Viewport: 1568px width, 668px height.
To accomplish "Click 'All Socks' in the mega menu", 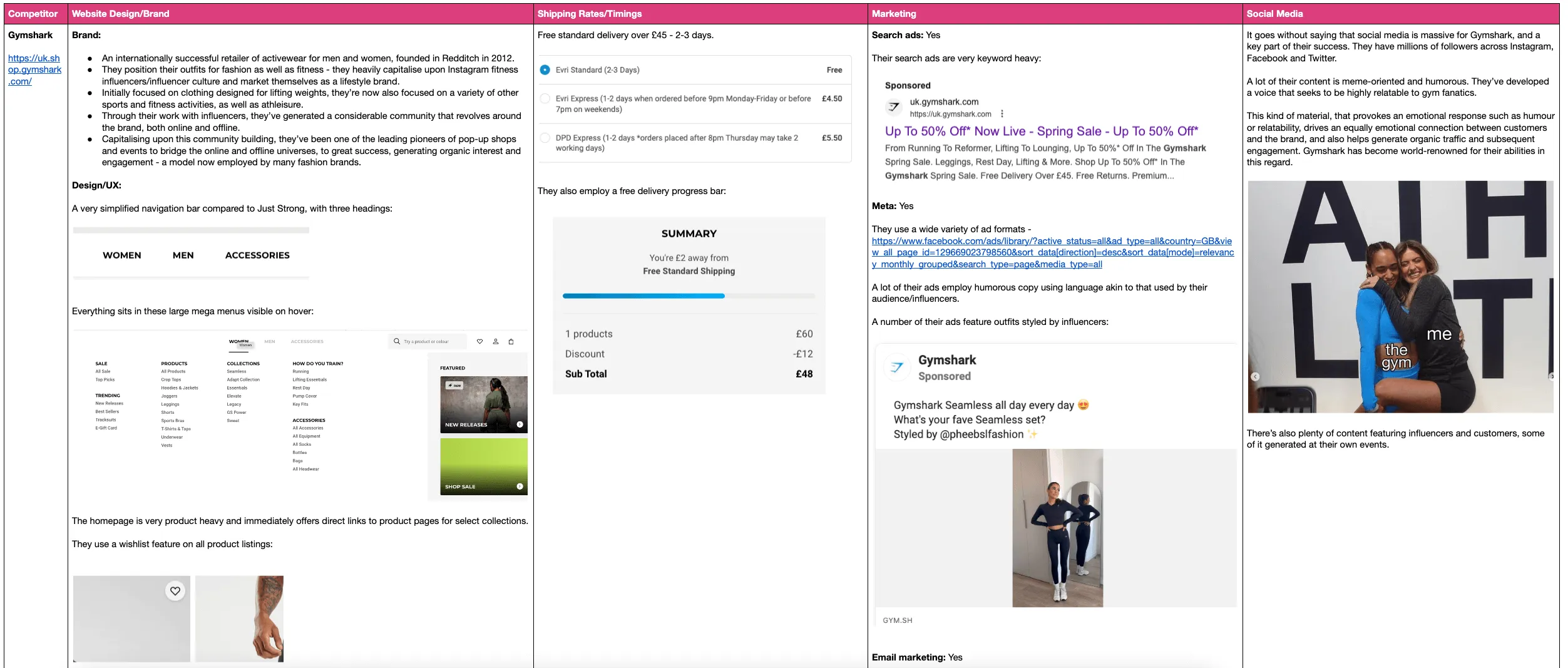I will [x=302, y=444].
